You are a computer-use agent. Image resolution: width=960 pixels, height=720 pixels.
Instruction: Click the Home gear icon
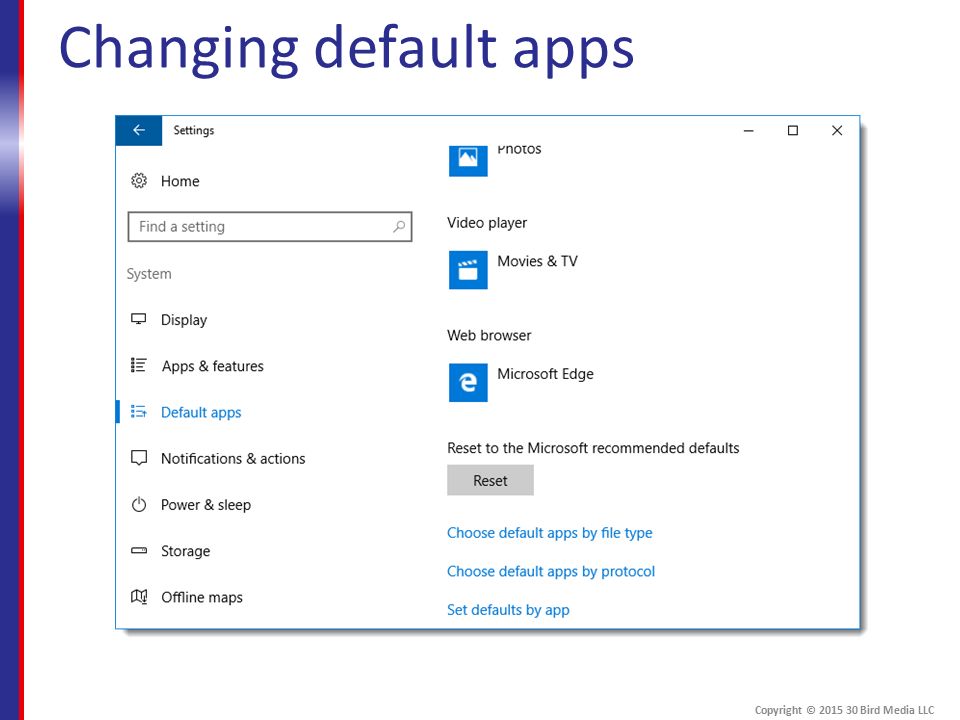pyautogui.click(x=139, y=181)
